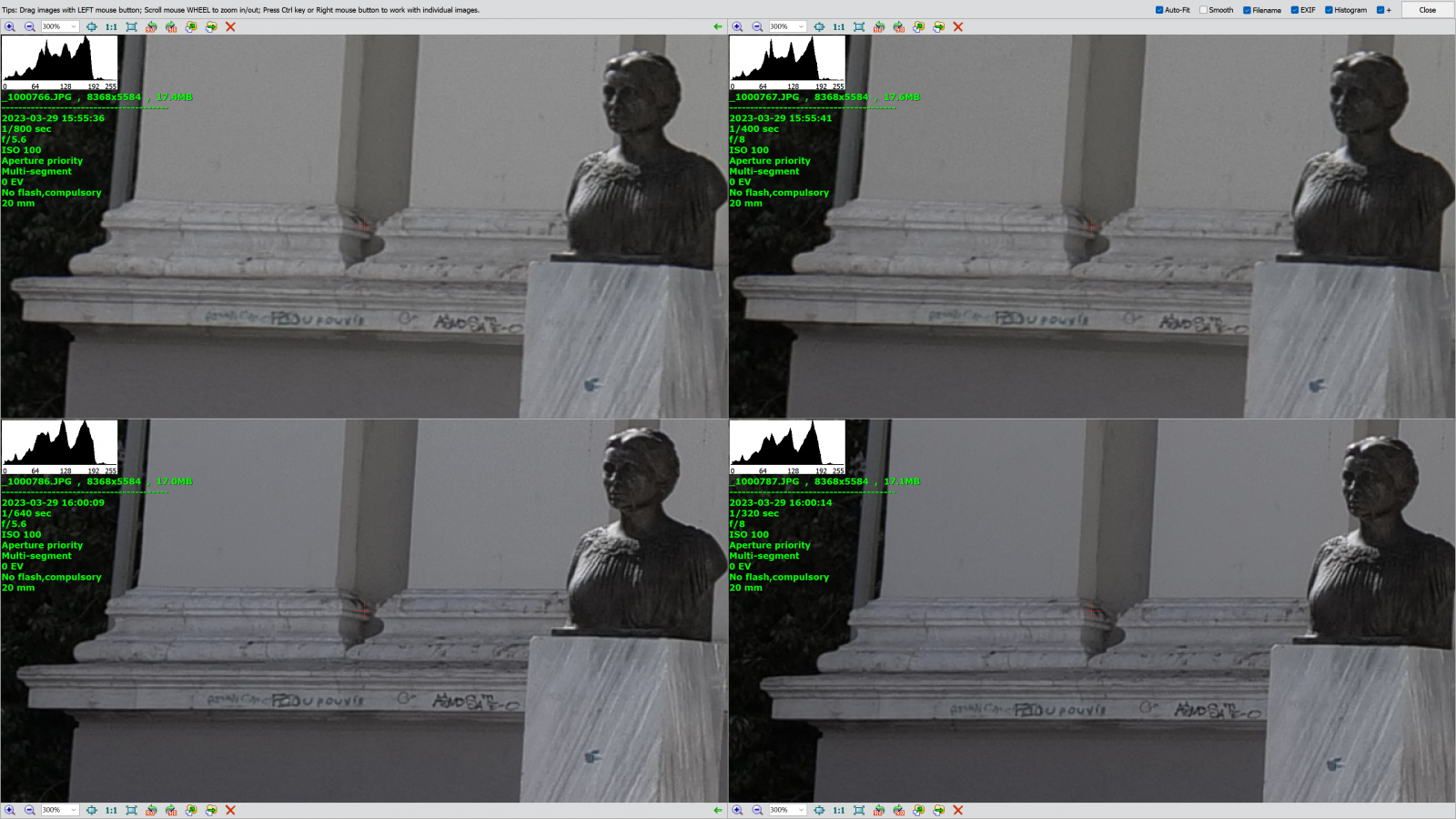This screenshot has width=1456, height=819.
Task: Show top-left image at 1:1 actual size
Action: coord(111,27)
